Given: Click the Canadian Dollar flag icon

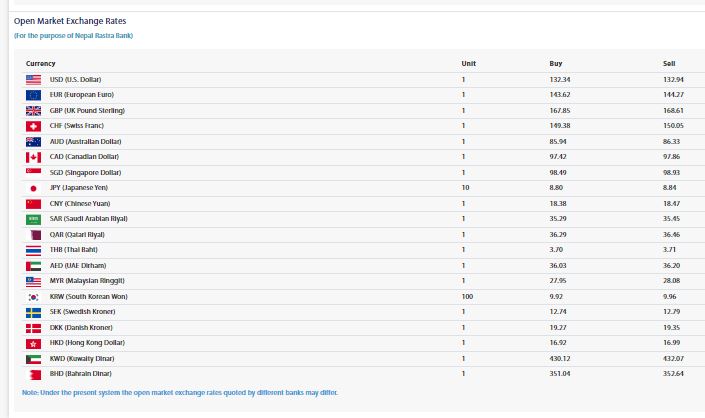Looking at the screenshot, I should click(x=33, y=157).
